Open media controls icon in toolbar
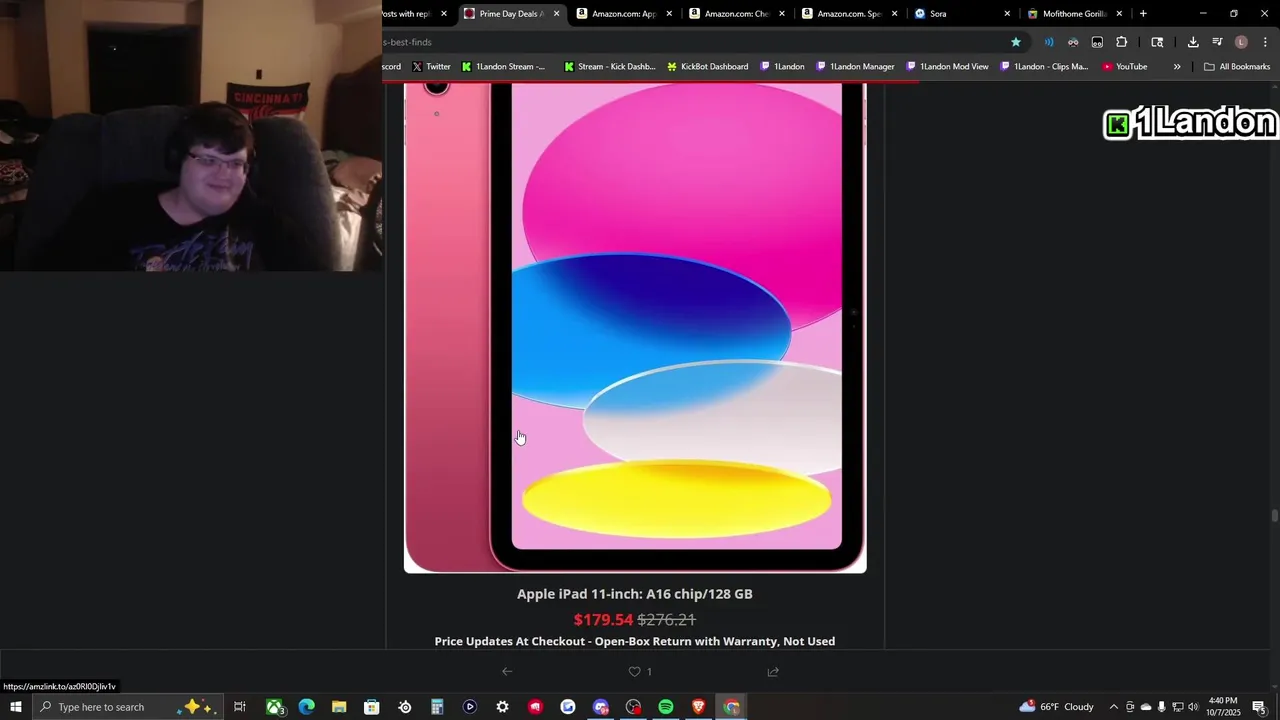The width and height of the screenshot is (1280, 720). click(x=1217, y=42)
